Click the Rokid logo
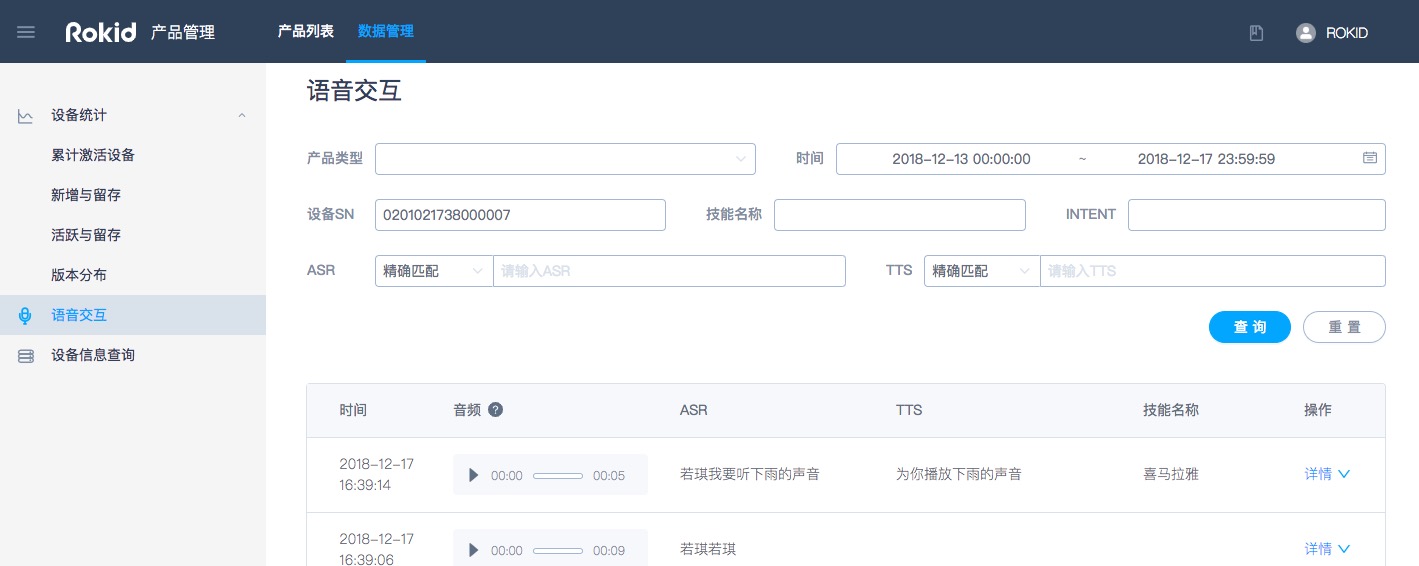 (x=100, y=32)
